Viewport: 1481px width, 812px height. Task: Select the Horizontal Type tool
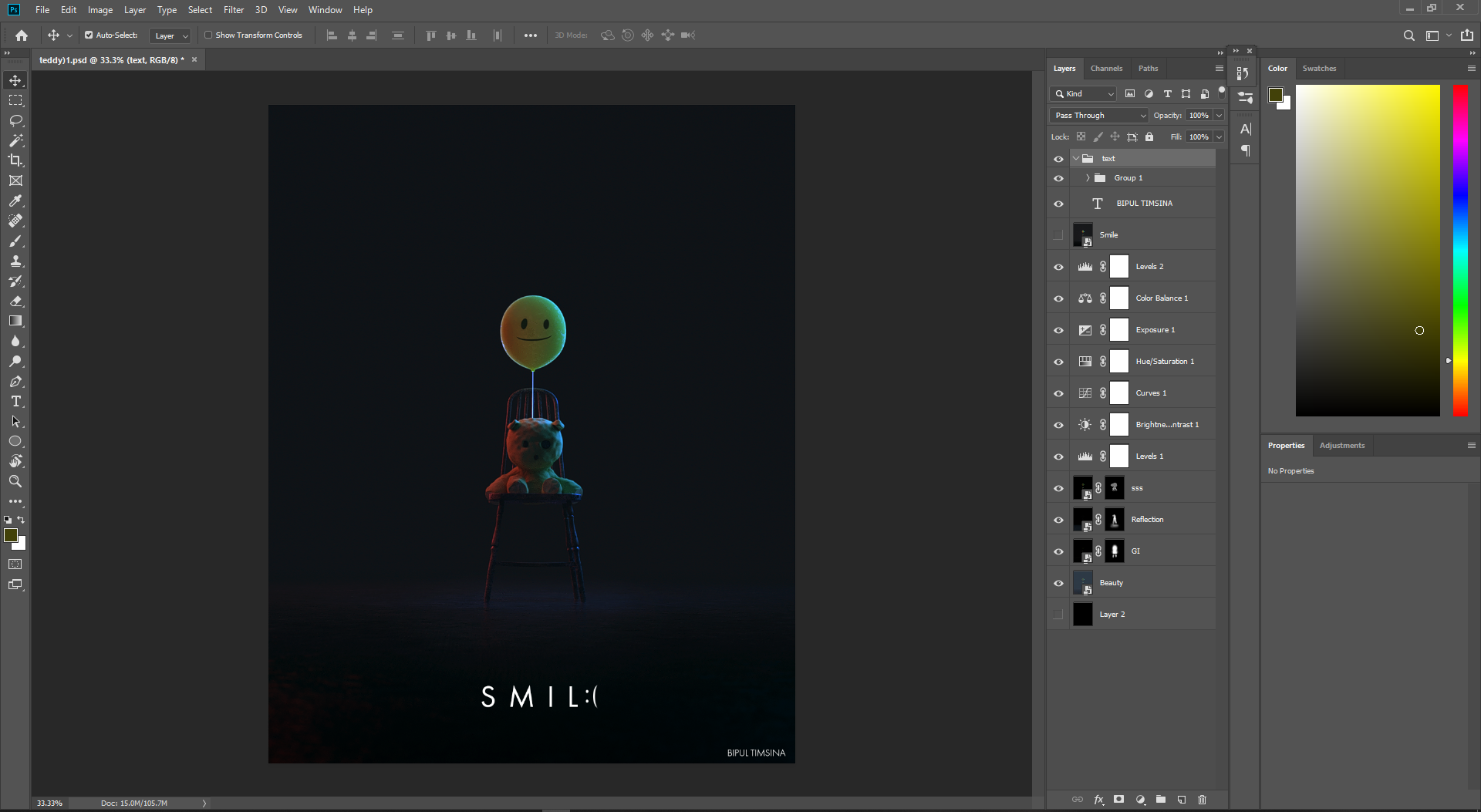(x=15, y=401)
